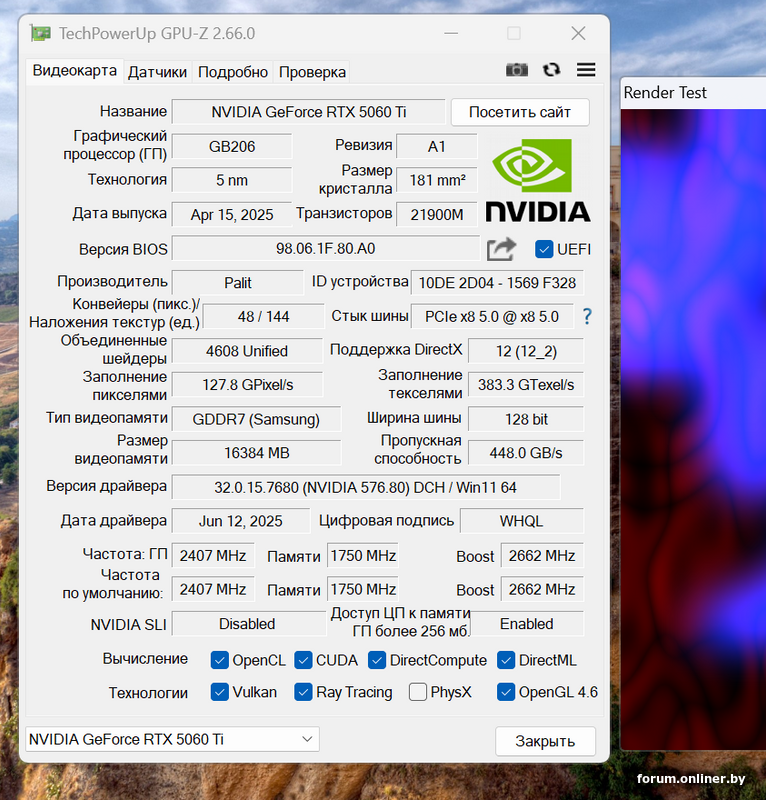
Task: Click the manufacturer Palit value
Action: point(238,283)
